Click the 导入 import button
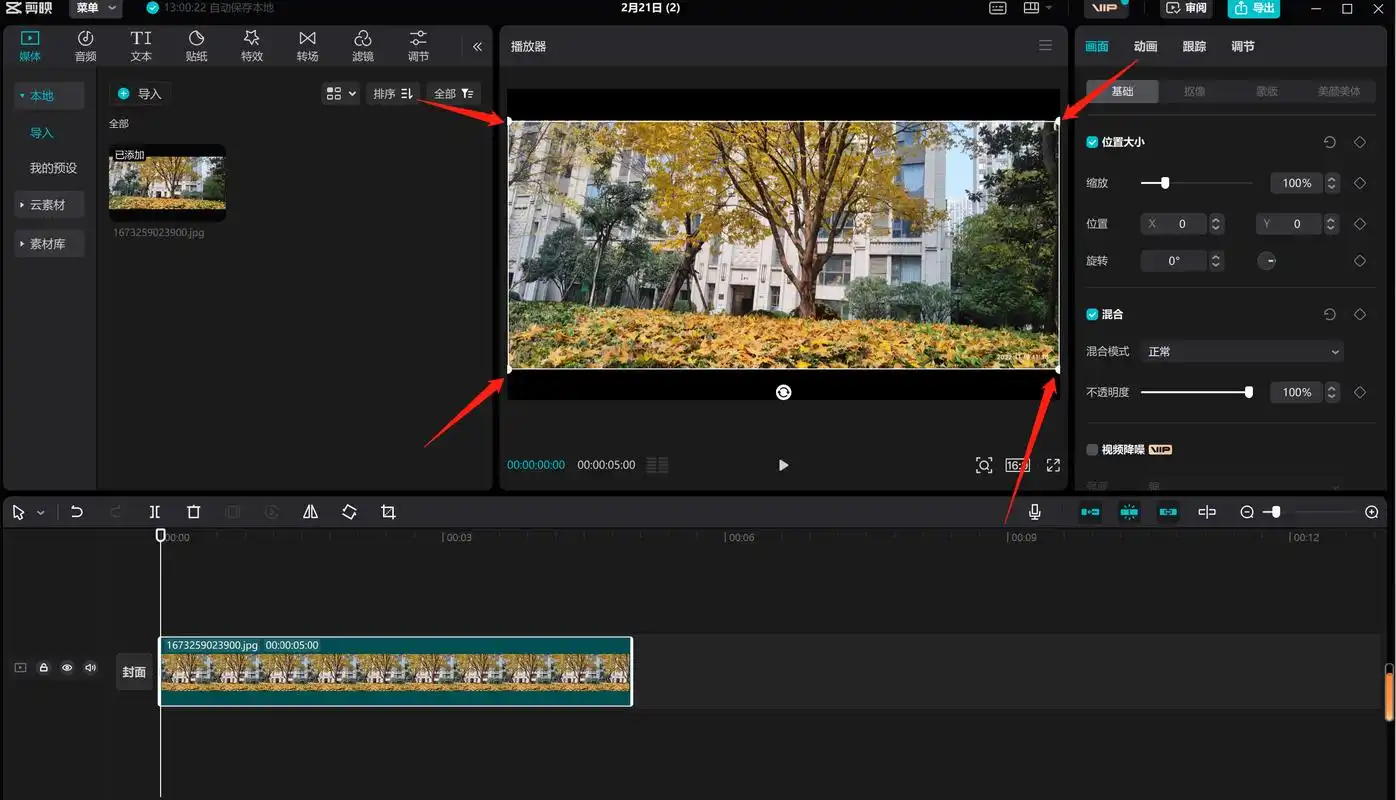Screen dimensions: 1396x800 (140, 94)
